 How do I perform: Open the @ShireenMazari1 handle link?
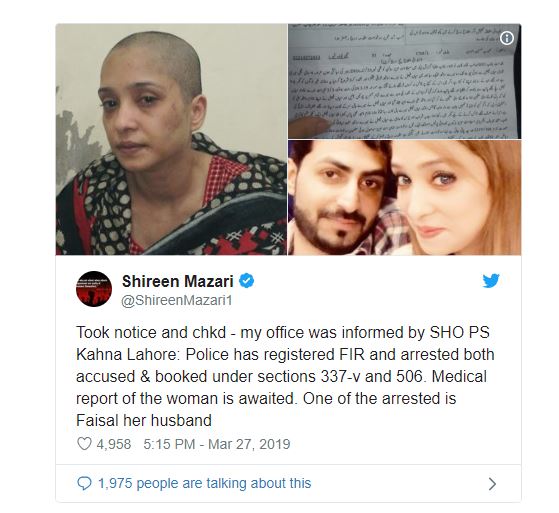point(177,301)
